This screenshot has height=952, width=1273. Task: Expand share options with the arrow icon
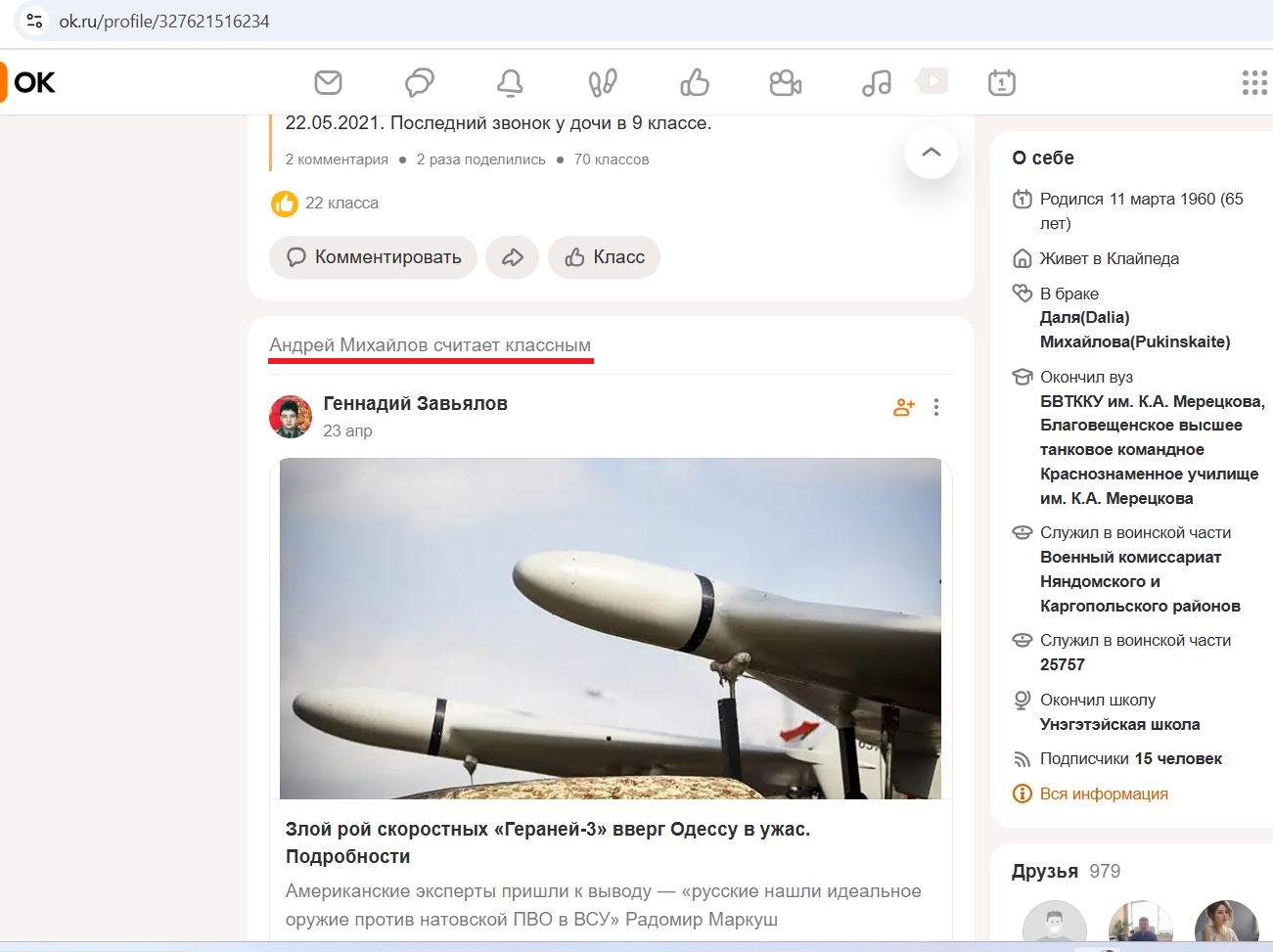coord(512,256)
